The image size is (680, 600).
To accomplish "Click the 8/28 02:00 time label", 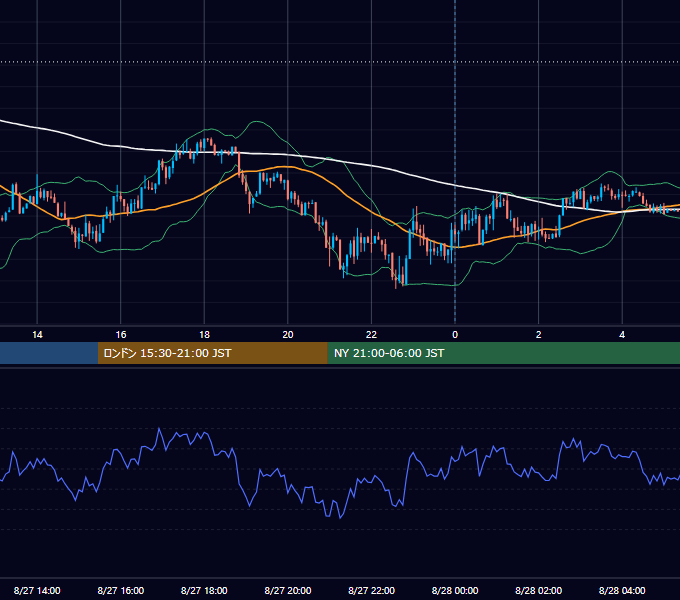I will pos(539,590).
